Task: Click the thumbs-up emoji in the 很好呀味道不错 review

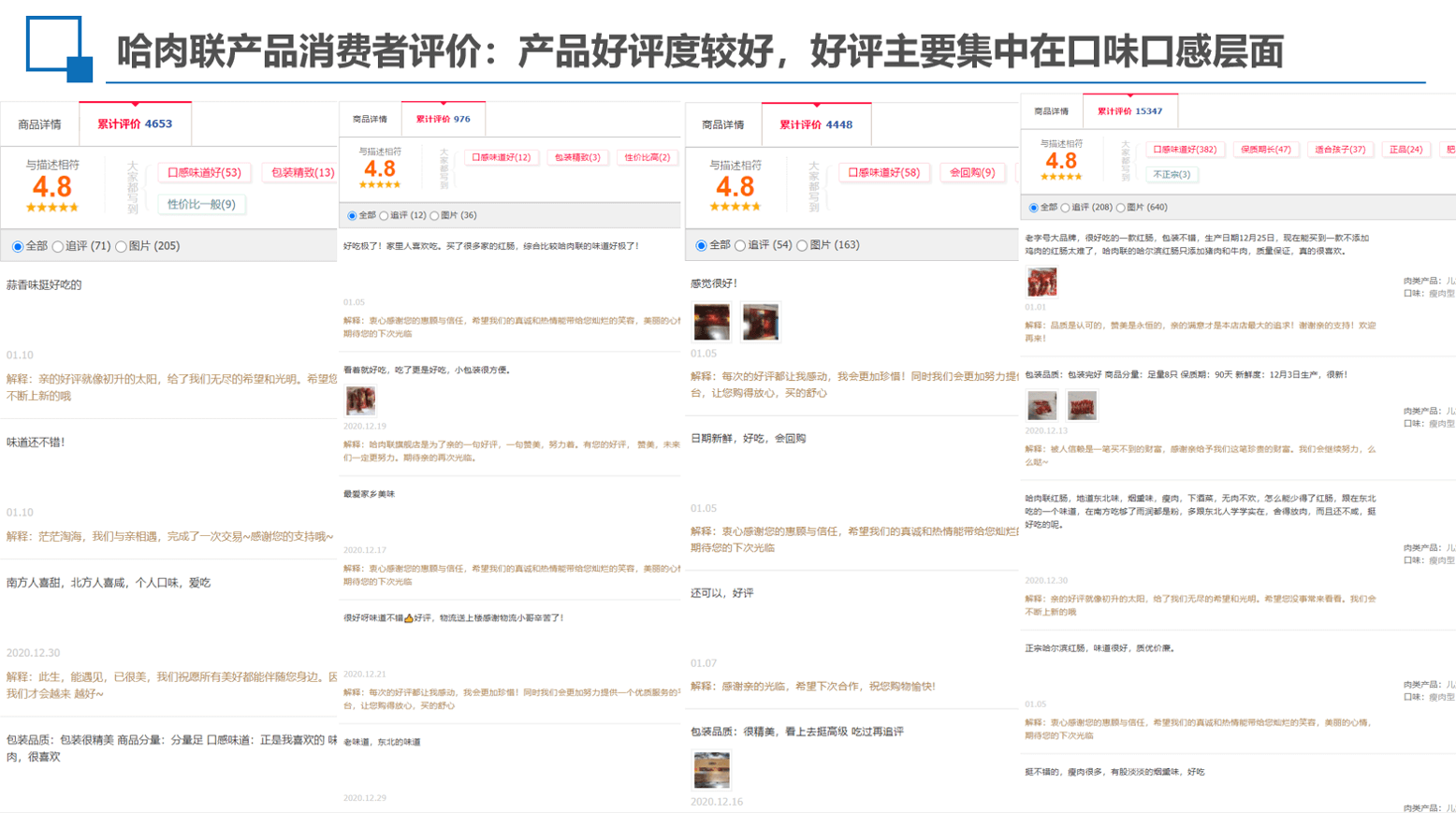Action: (x=408, y=618)
